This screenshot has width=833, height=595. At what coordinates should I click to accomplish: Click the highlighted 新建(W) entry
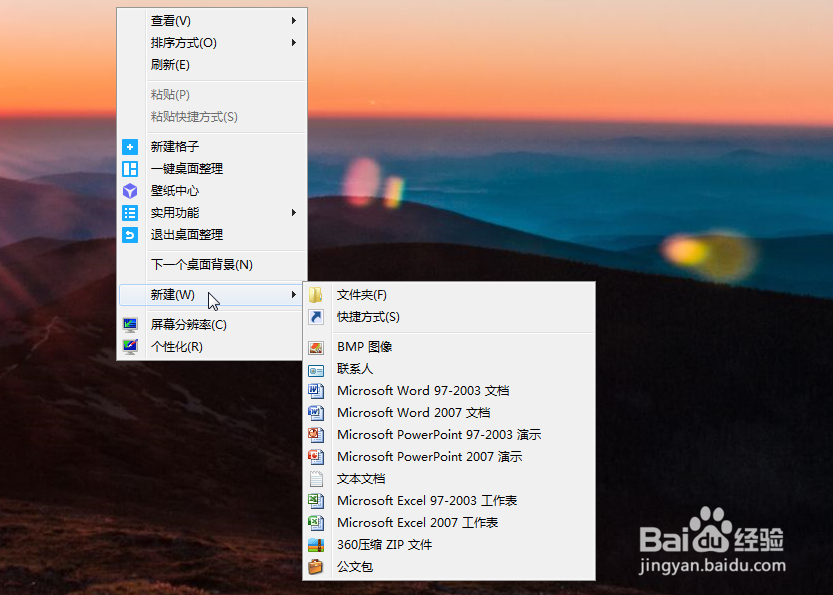click(x=212, y=295)
